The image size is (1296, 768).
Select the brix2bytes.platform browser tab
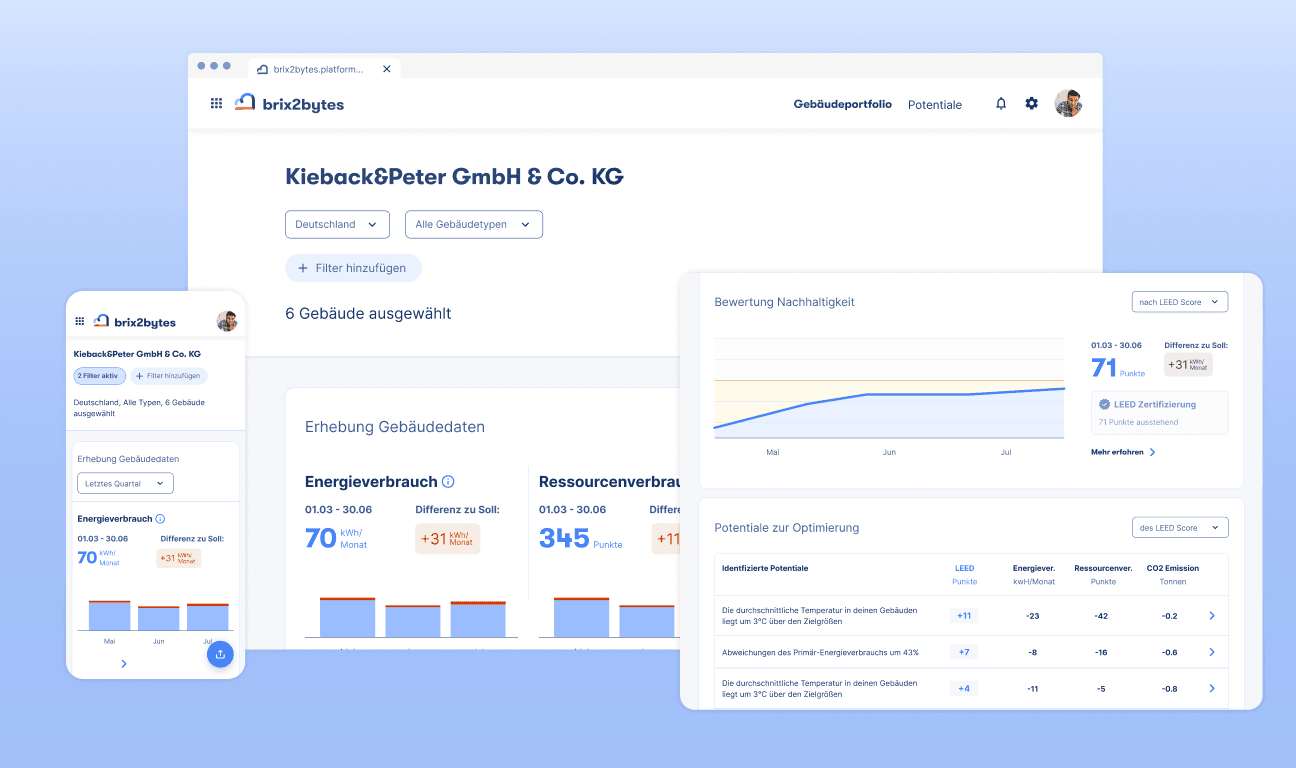(x=325, y=68)
